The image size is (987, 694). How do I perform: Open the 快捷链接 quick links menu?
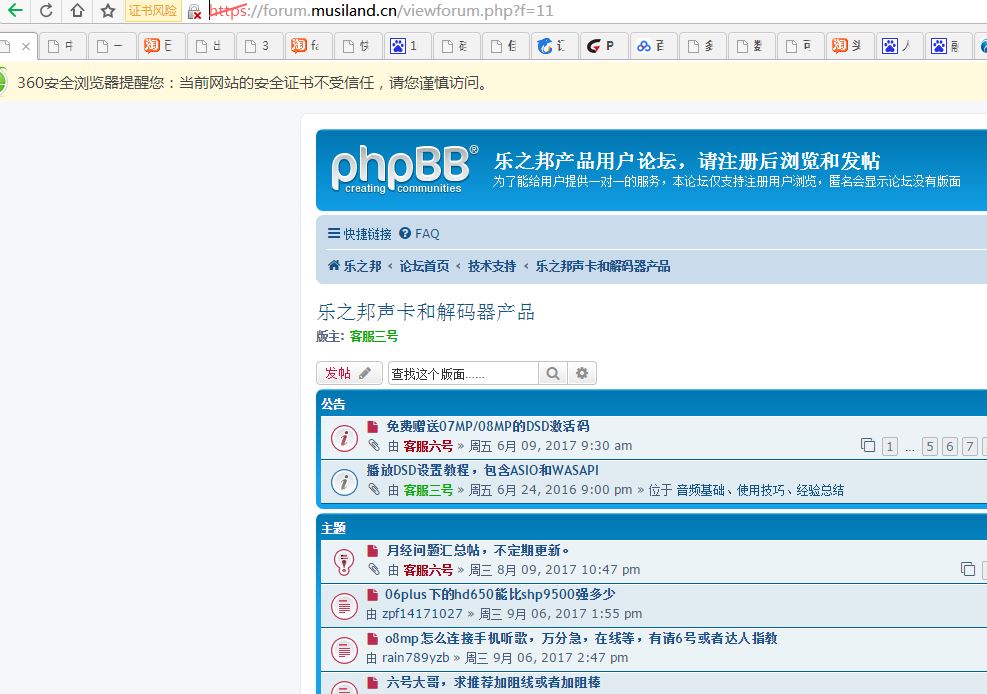coord(359,234)
